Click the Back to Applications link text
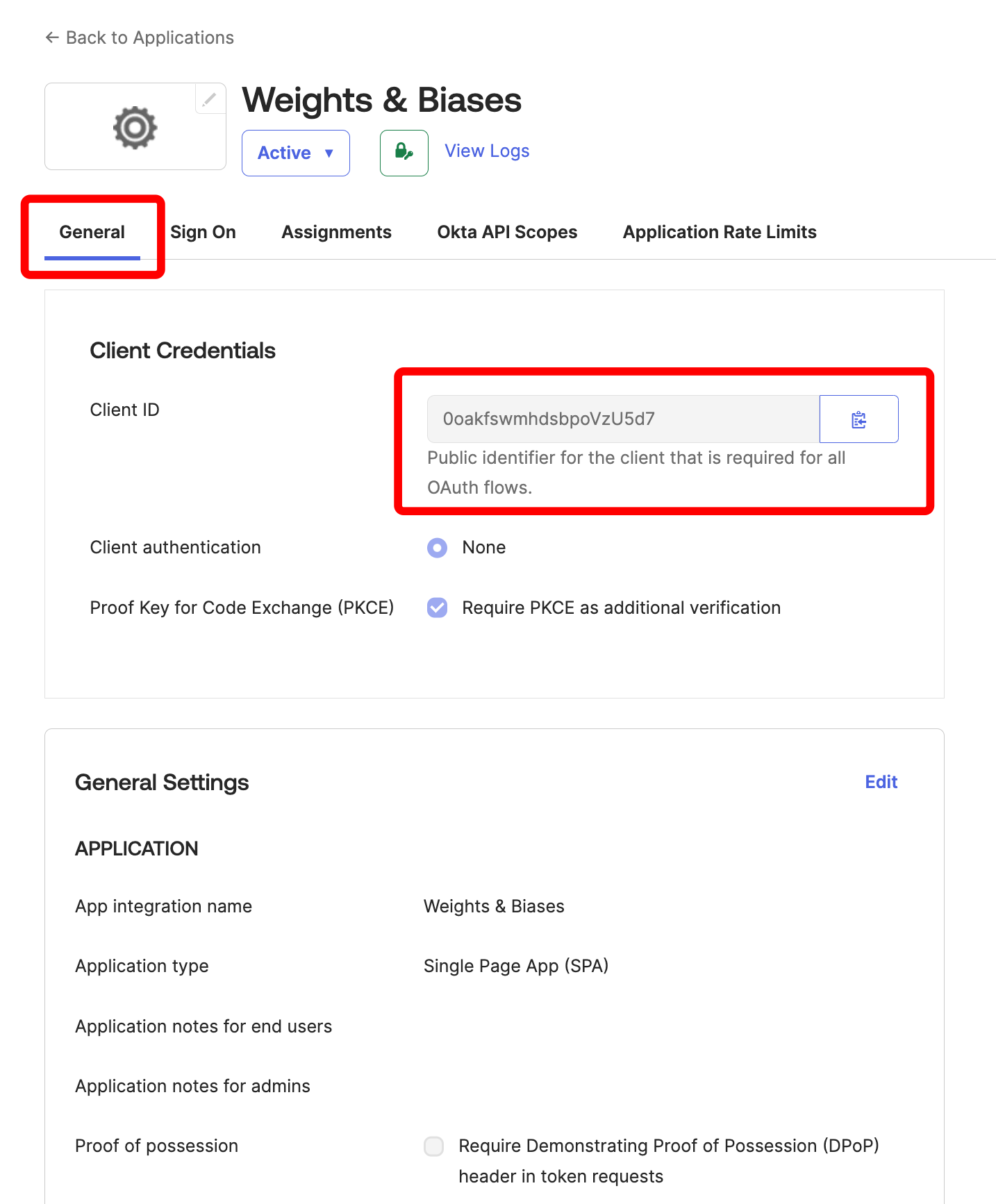 [150, 37]
